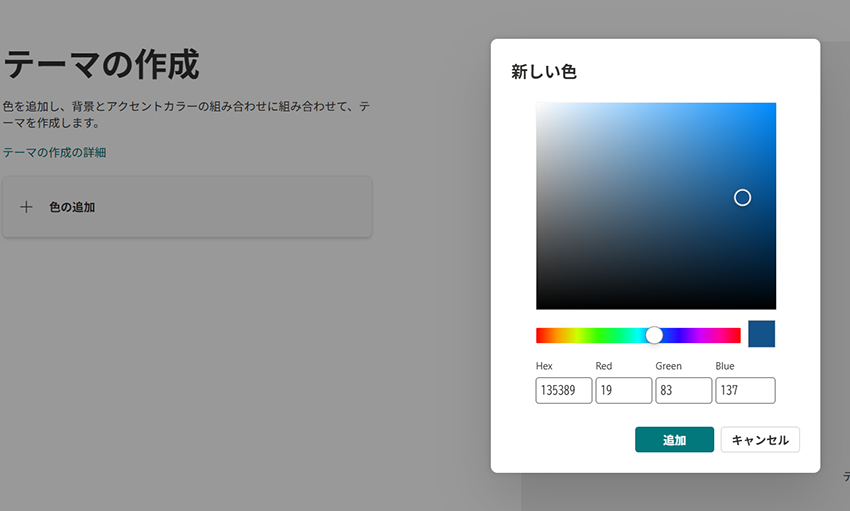Pick black at bottom of color field
Image resolution: width=850 pixels, height=511 pixels.
(x=655, y=306)
